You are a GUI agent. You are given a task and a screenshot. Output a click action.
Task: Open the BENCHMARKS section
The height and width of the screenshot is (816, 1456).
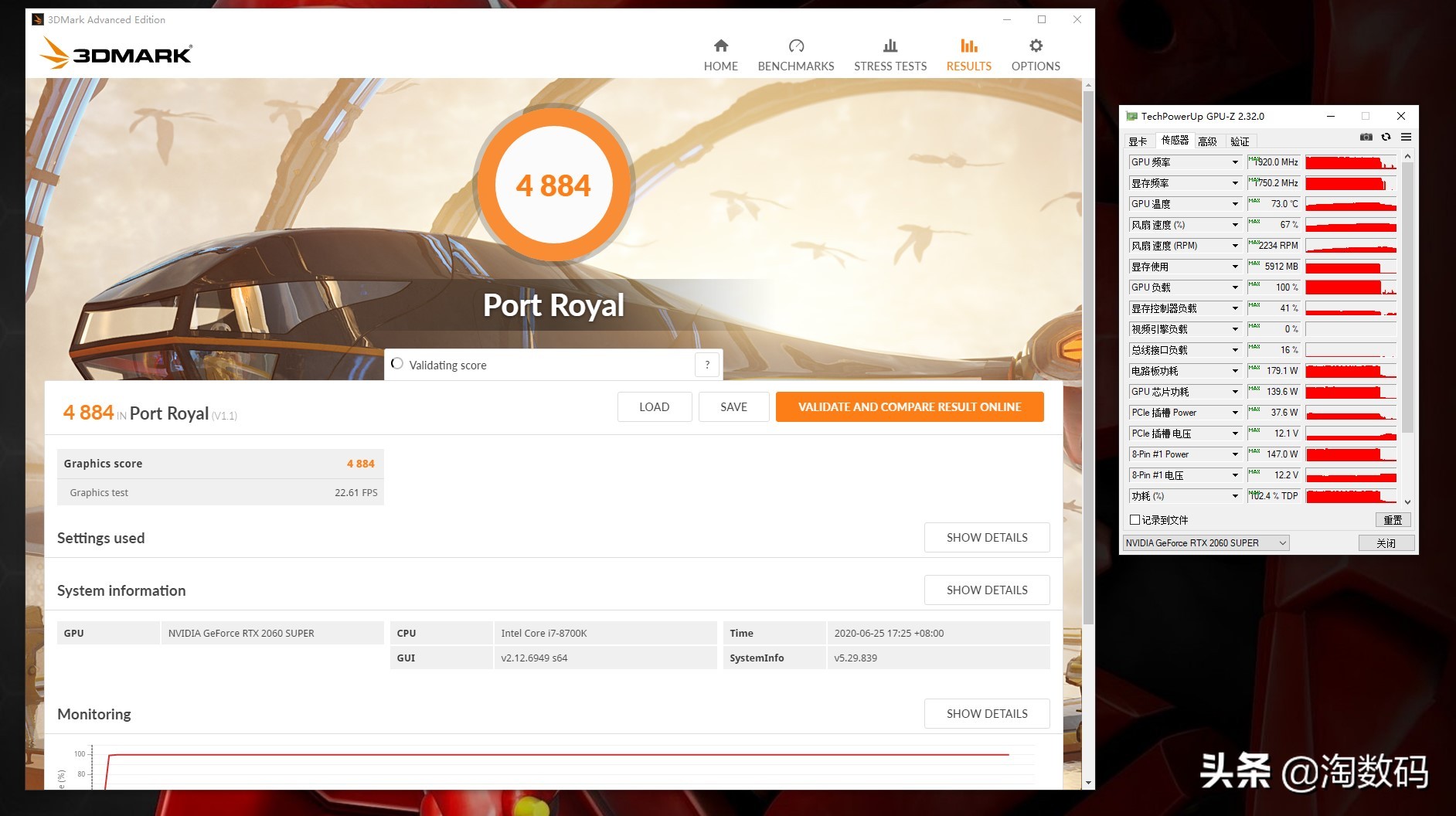click(x=796, y=56)
